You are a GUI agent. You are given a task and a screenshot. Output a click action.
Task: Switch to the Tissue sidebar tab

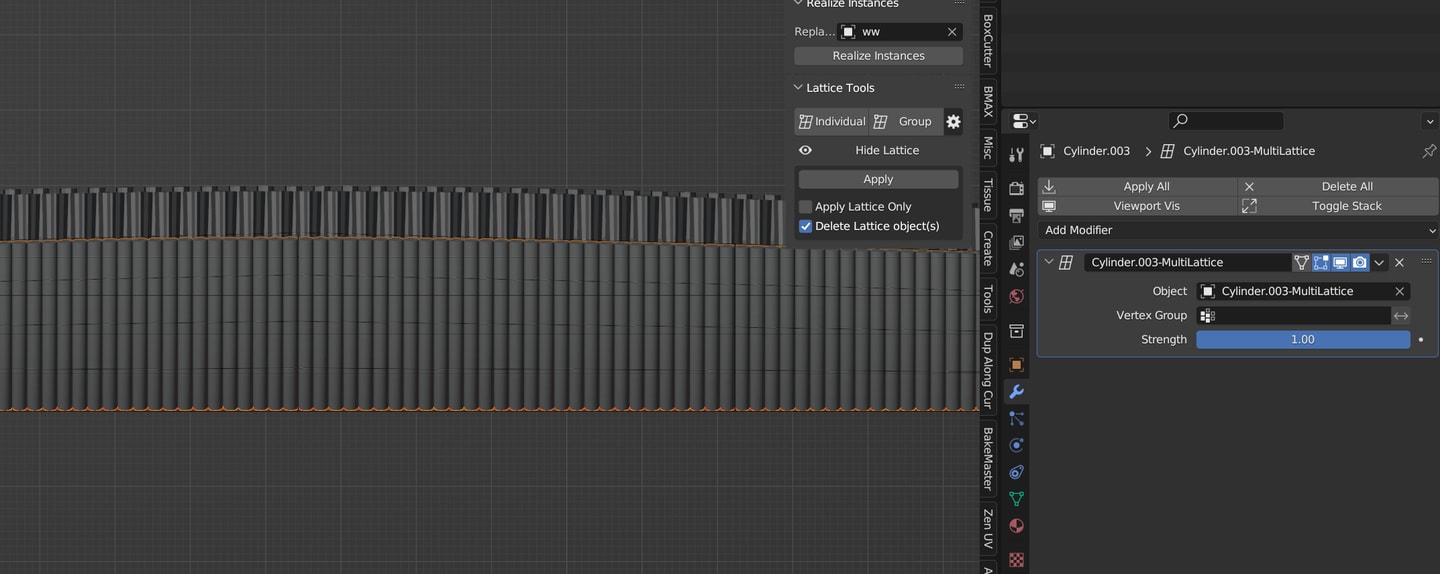coord(988,196)
